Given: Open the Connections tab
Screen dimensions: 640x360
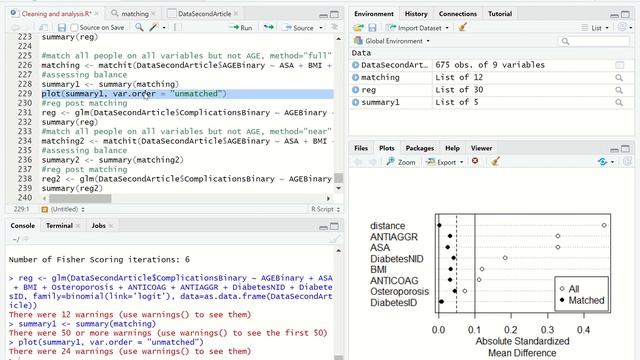Looking at the screenshot, I should (x=458, y=14).
